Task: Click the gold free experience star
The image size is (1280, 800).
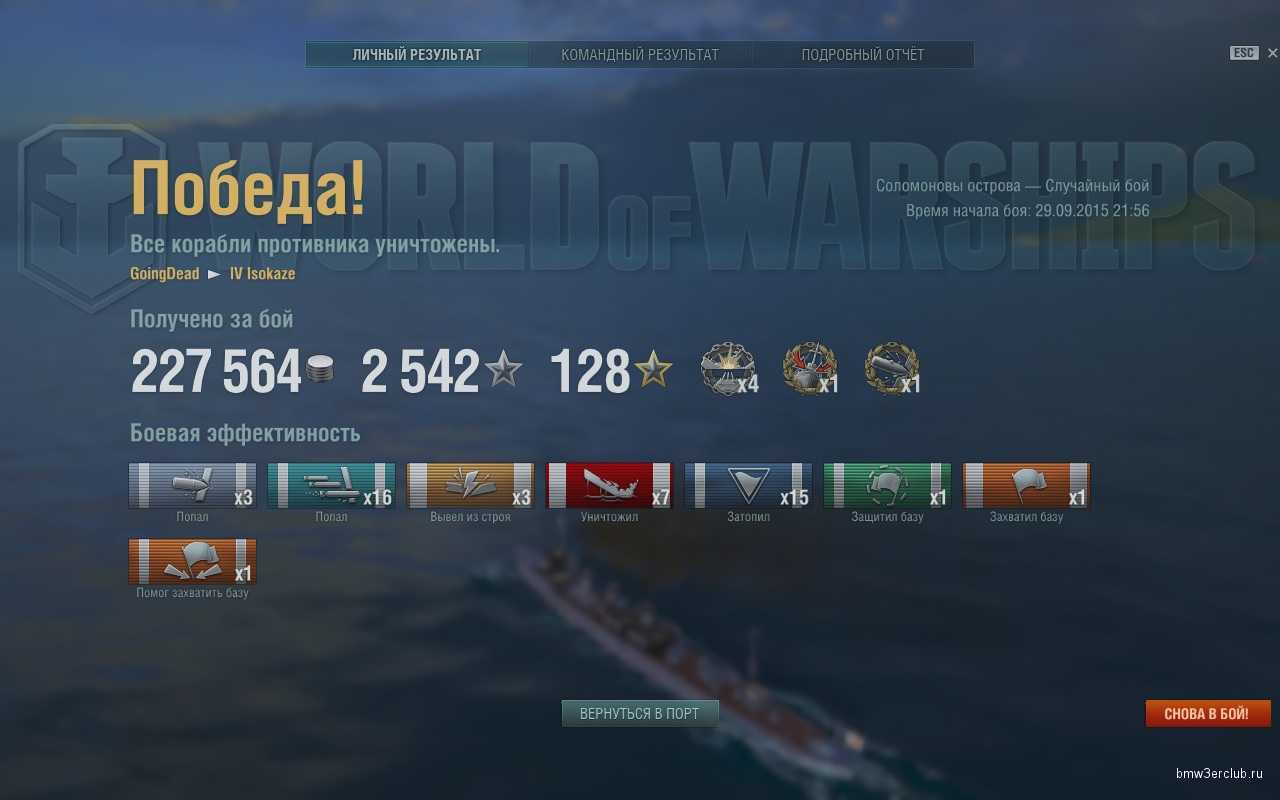Action: pos(653,370)
